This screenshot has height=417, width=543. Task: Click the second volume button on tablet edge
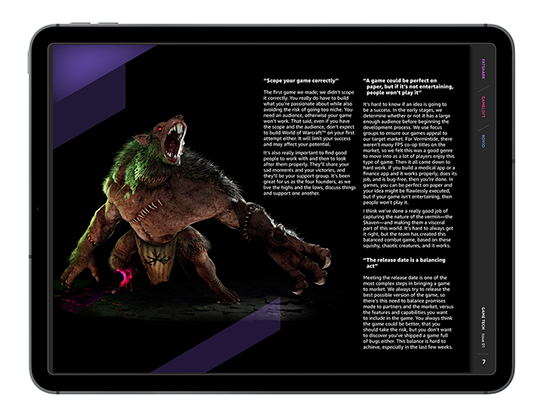(x=107, y=24)
